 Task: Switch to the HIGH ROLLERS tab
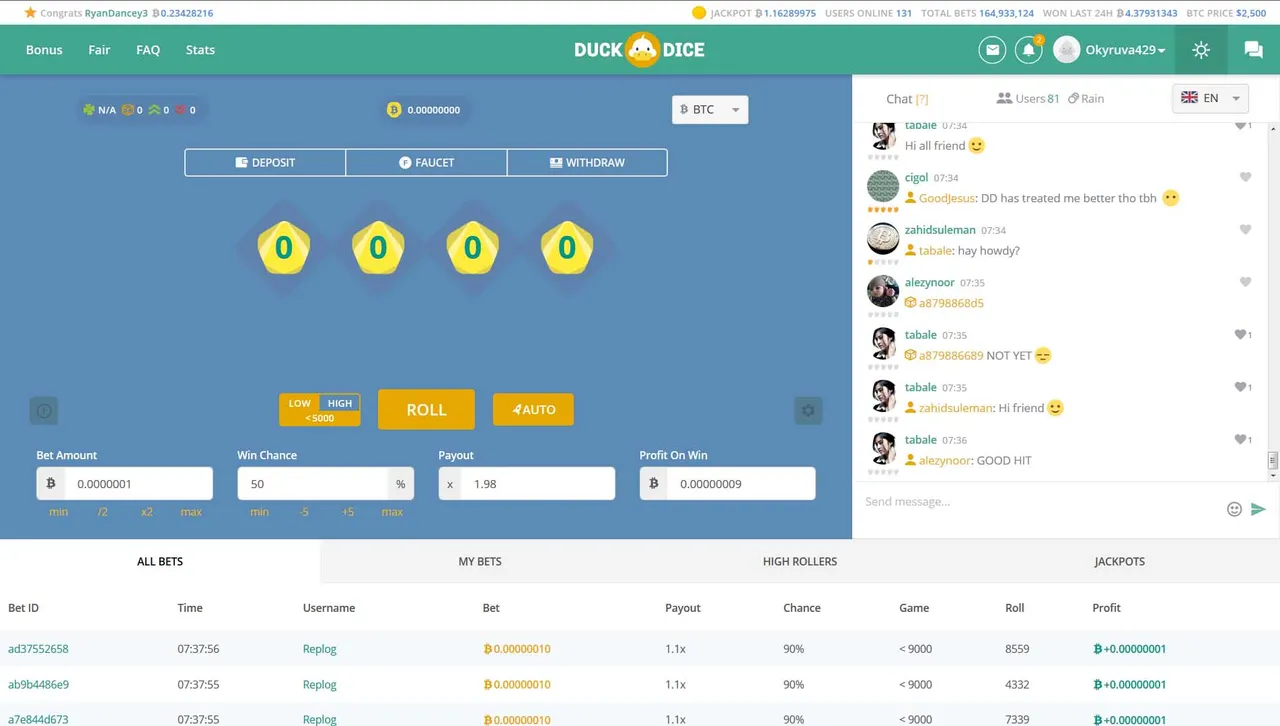coord(800,561)
